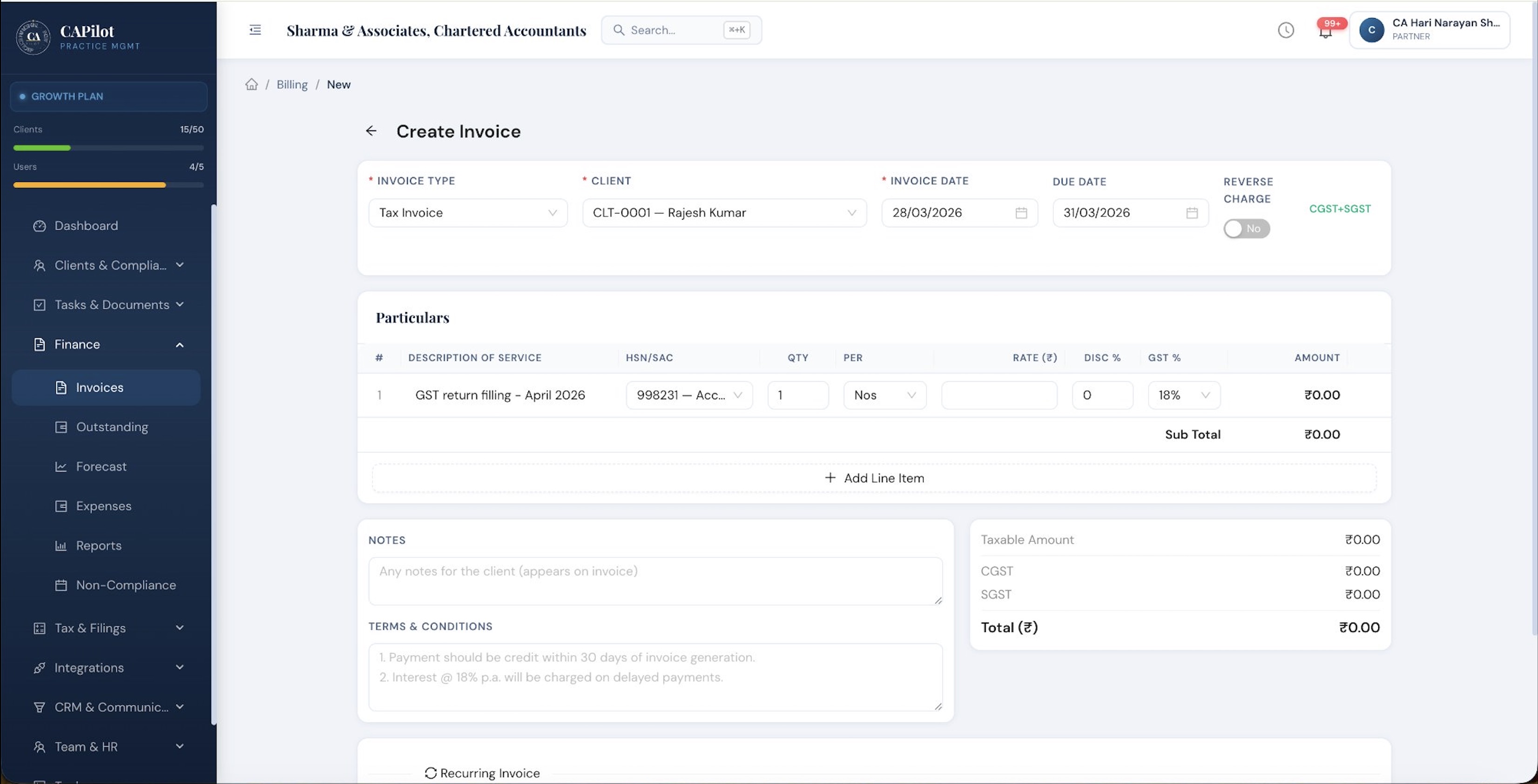Screen dimensions: 1538x784
Task: Click the Finance document icon
Action: pos(40,344)
